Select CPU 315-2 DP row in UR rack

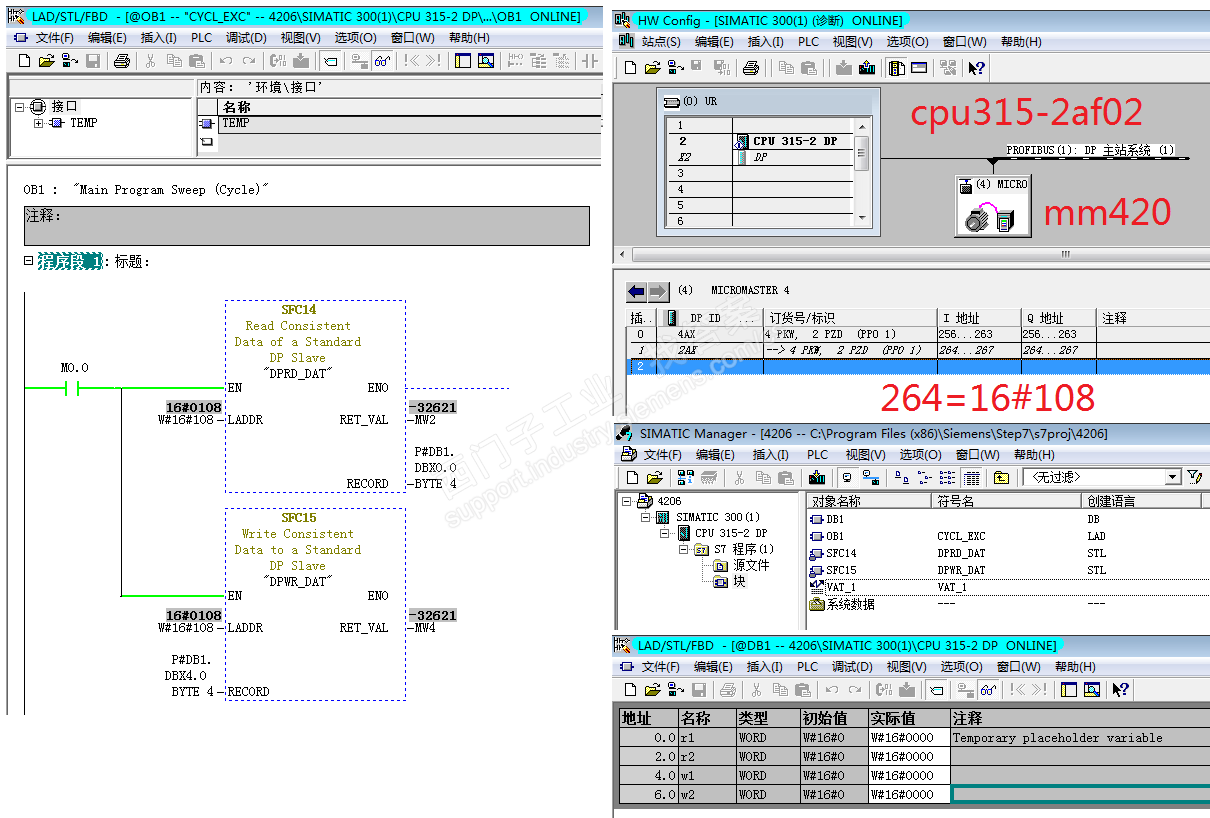coord(760,141)
